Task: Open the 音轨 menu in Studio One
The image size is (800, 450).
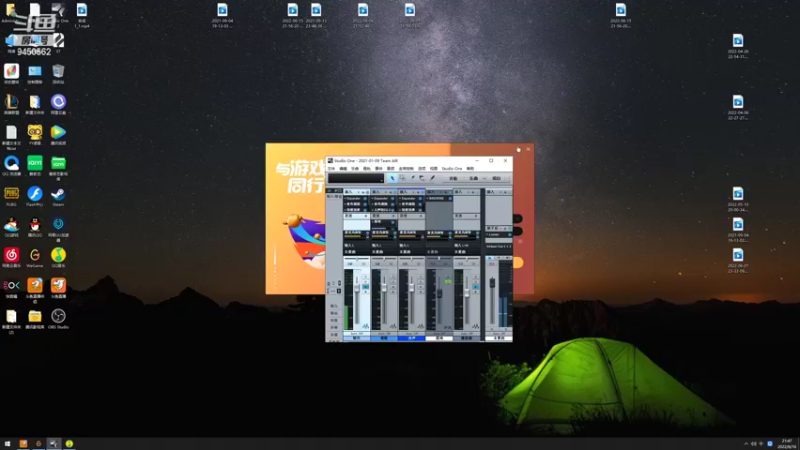Action: 367,168
